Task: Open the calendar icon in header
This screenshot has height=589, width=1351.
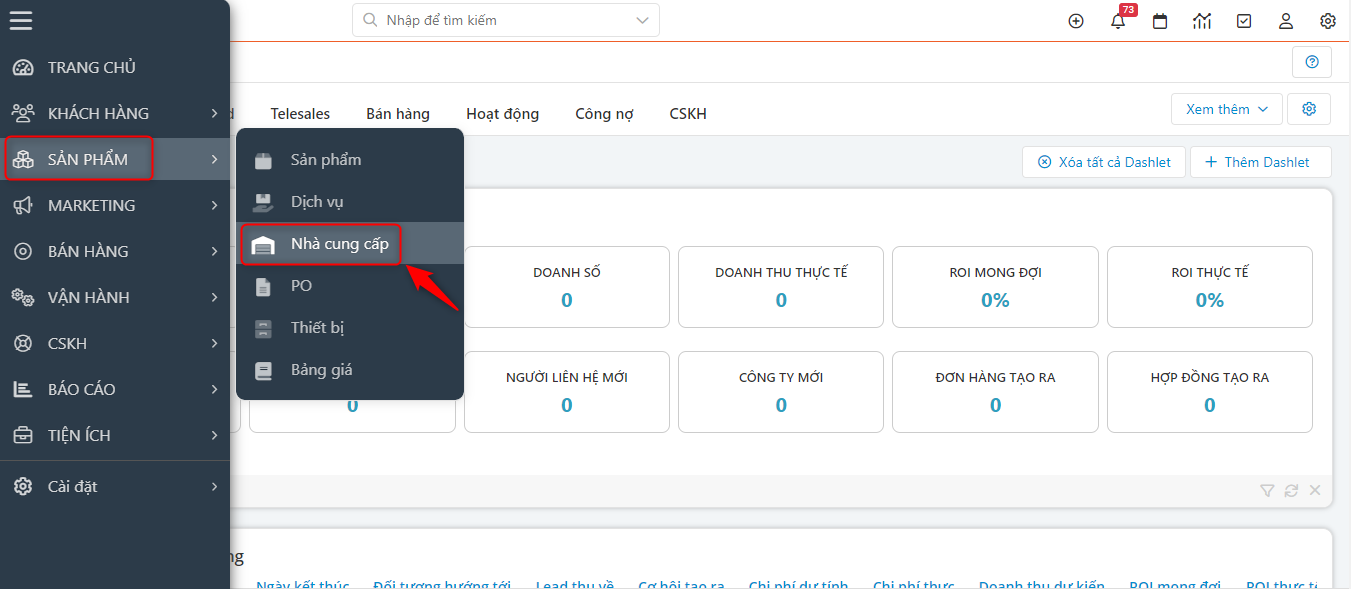Action: (x=1160, y=21)
